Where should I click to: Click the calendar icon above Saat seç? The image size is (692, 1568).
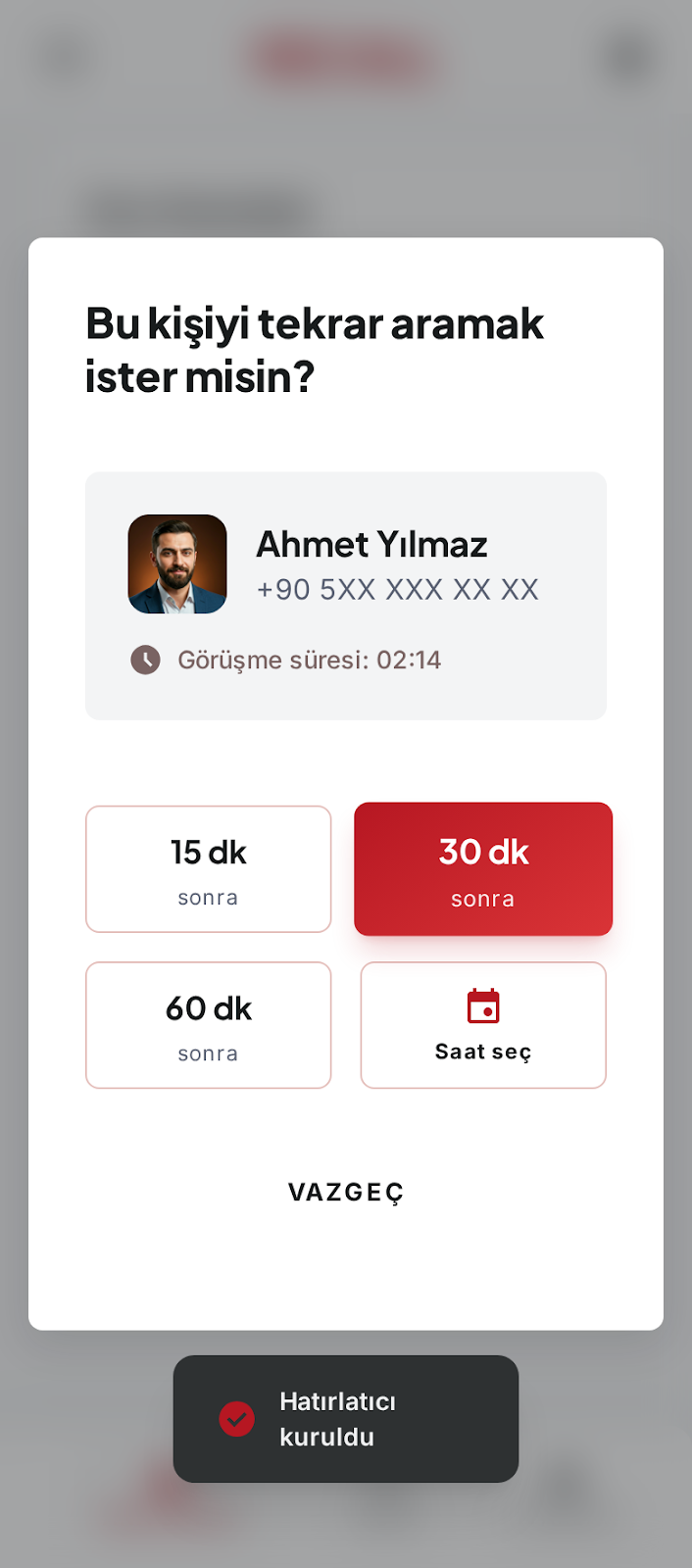pos(482,1004)
